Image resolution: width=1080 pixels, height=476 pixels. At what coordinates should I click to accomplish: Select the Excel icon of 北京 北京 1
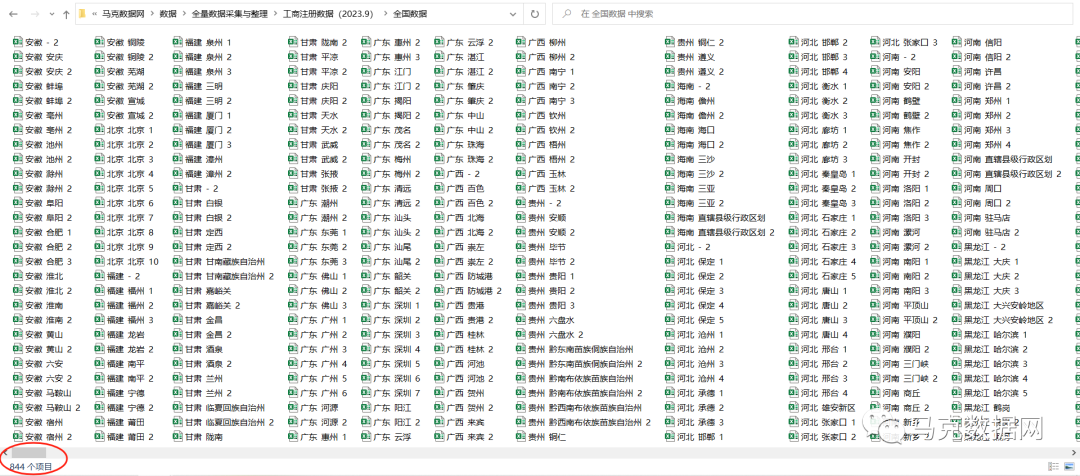[99, 130]
